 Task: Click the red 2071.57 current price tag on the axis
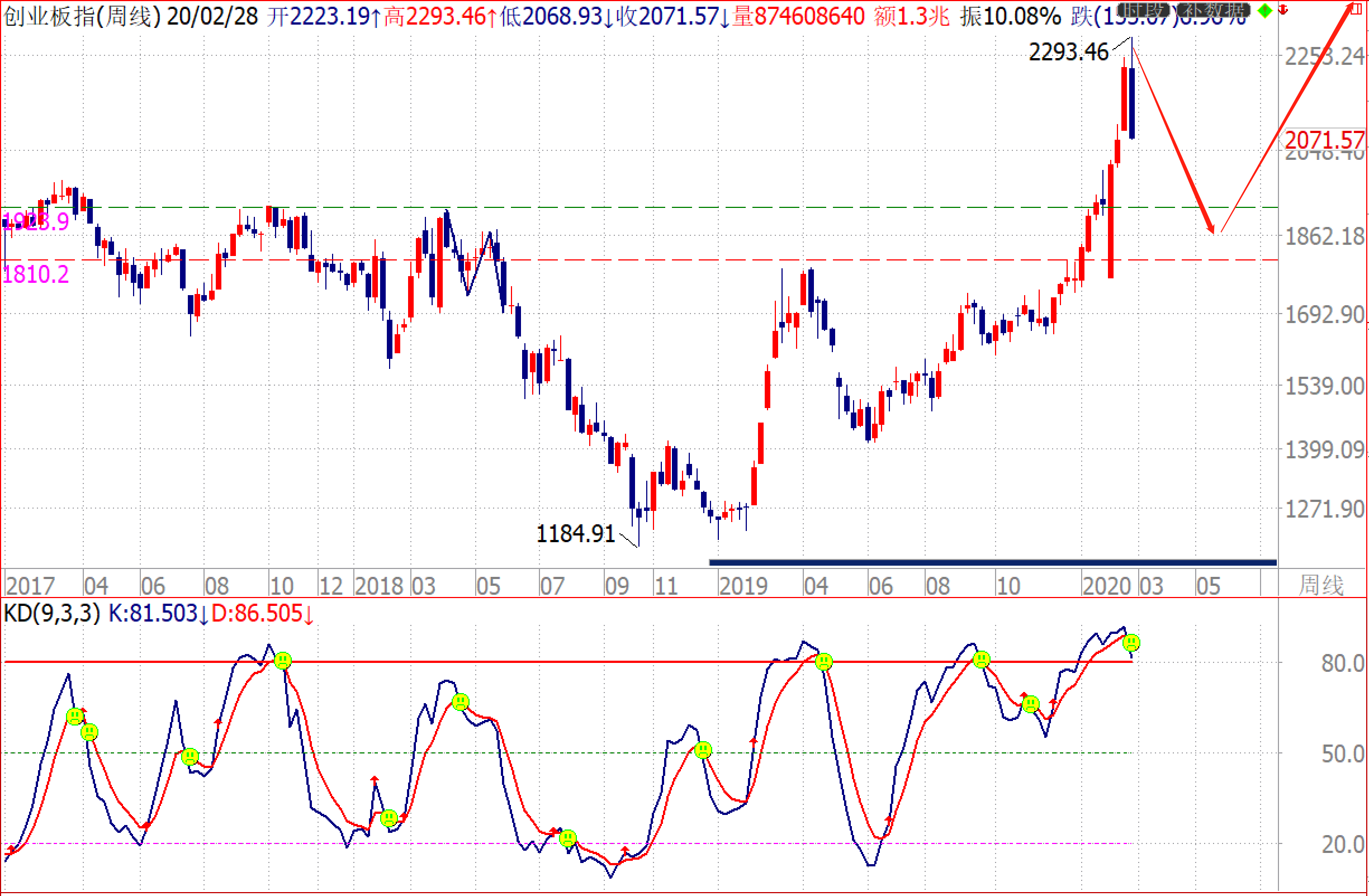coord(1325,140)
